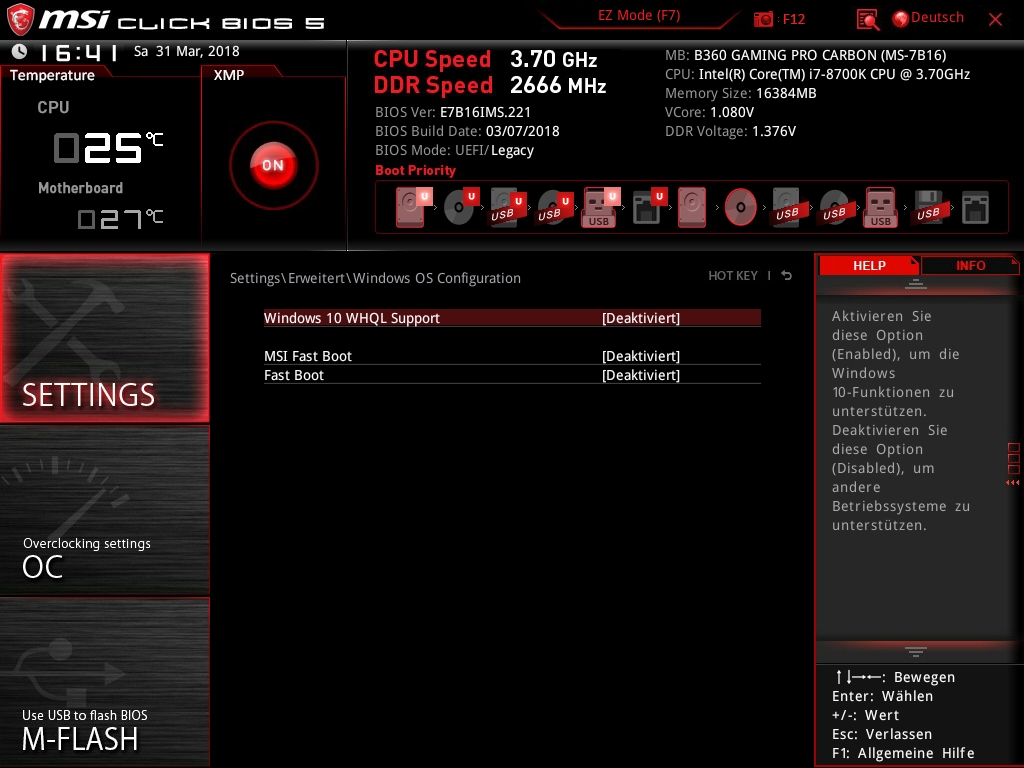Select the MSI Fast Boot row label
1024x768 pixels.
308,356
